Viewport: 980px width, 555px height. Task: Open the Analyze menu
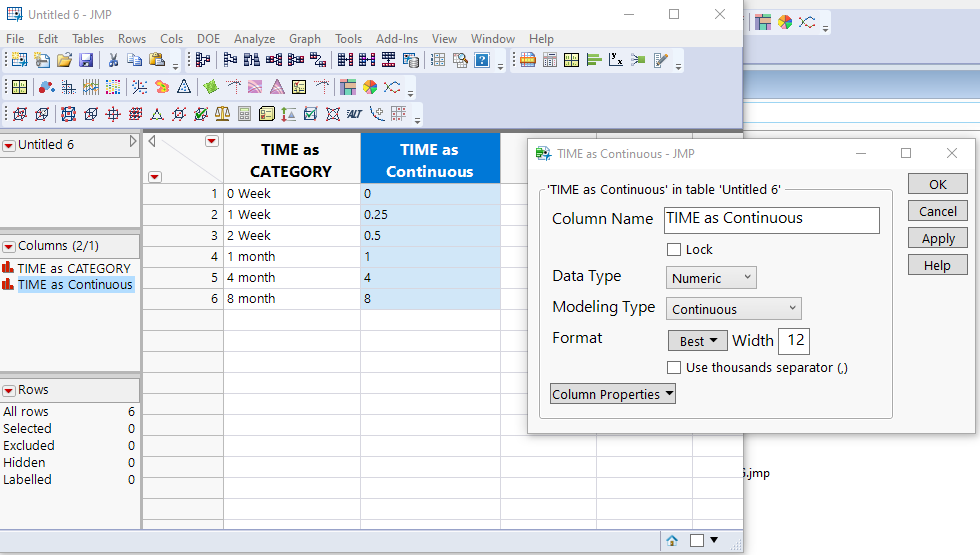click(254, 39)
